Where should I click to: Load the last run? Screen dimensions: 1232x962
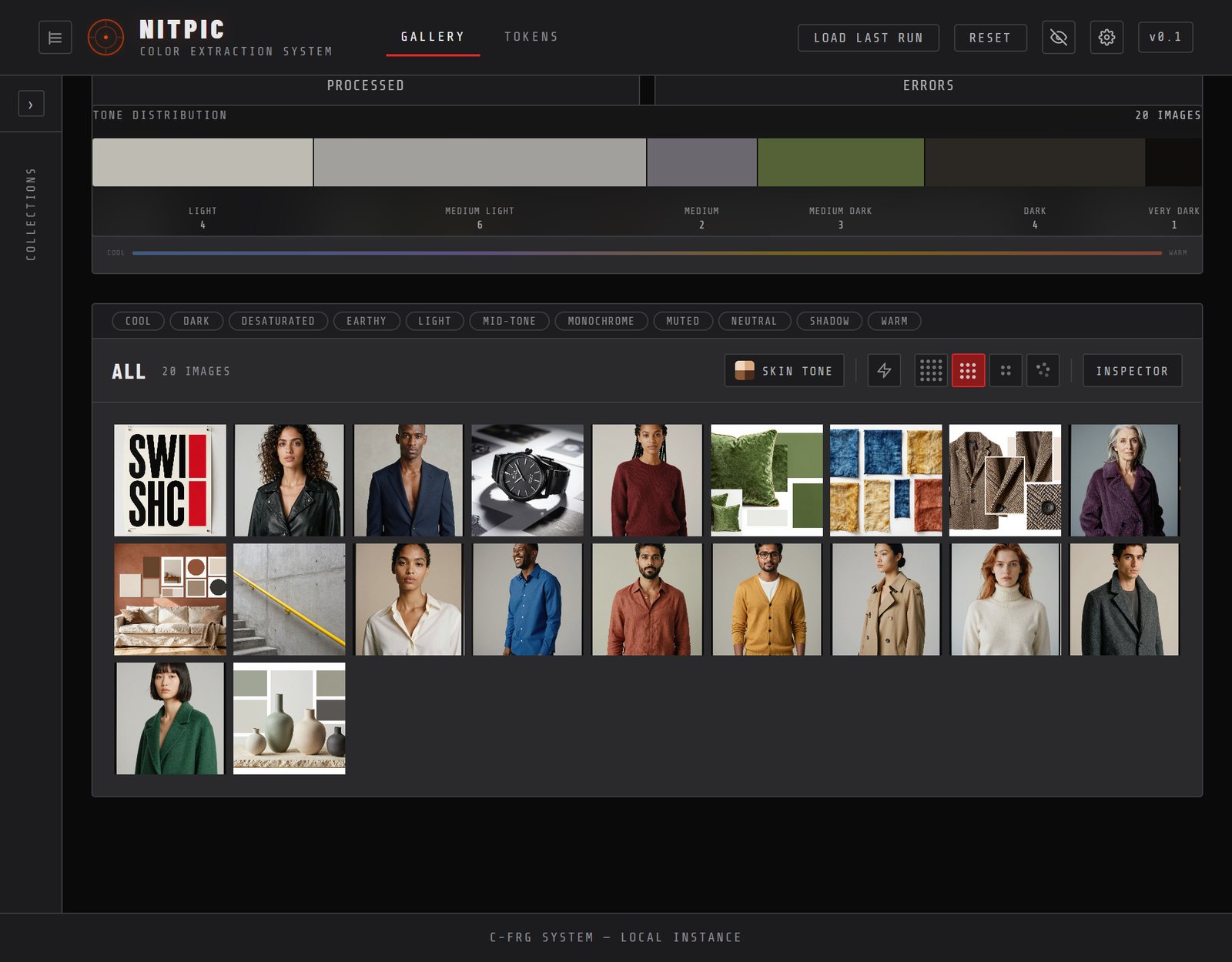click(x=869, y=38)
